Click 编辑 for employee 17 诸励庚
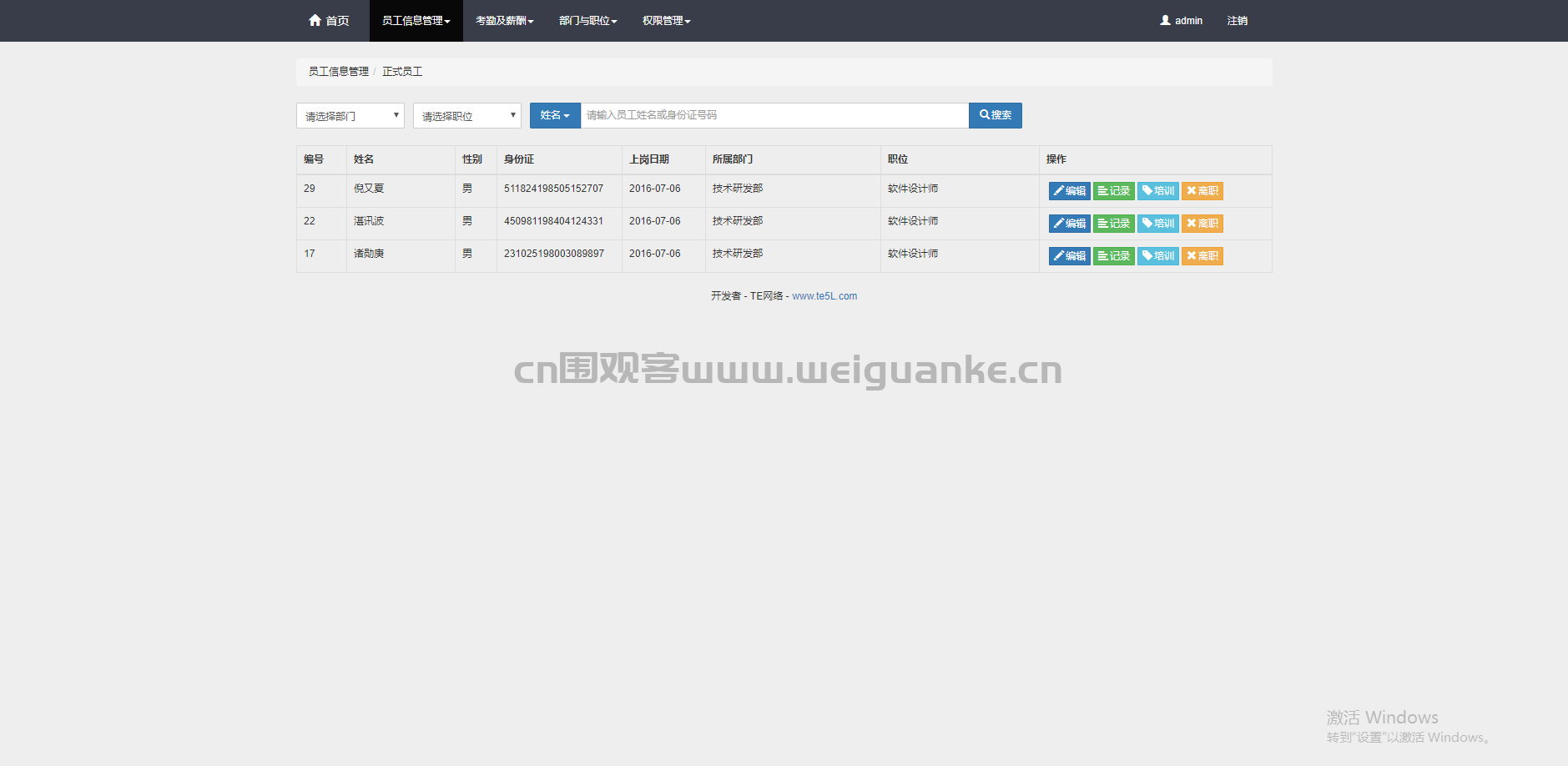 click(x=1069, y=256)
